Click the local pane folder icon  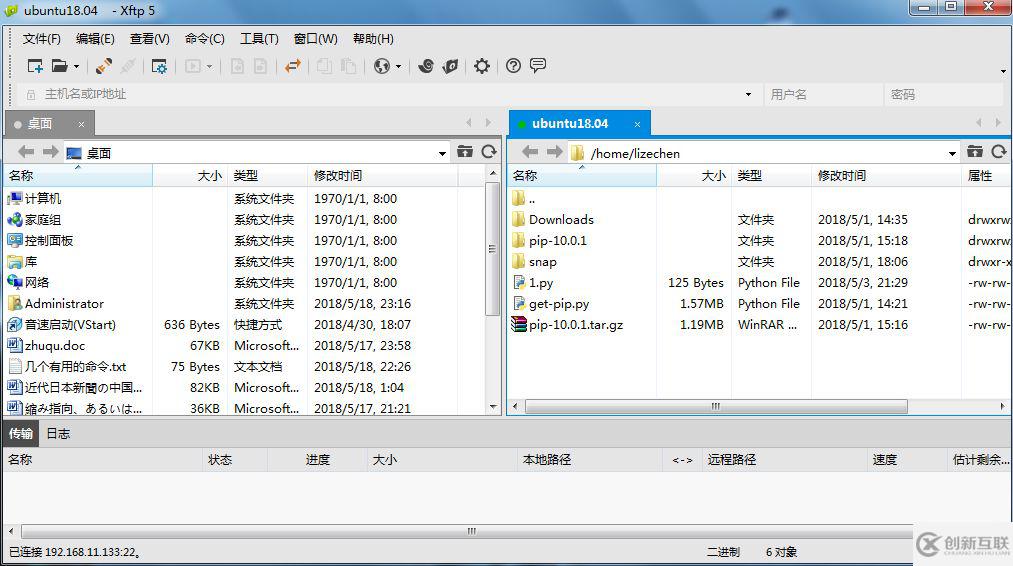[x=465, y=151]
